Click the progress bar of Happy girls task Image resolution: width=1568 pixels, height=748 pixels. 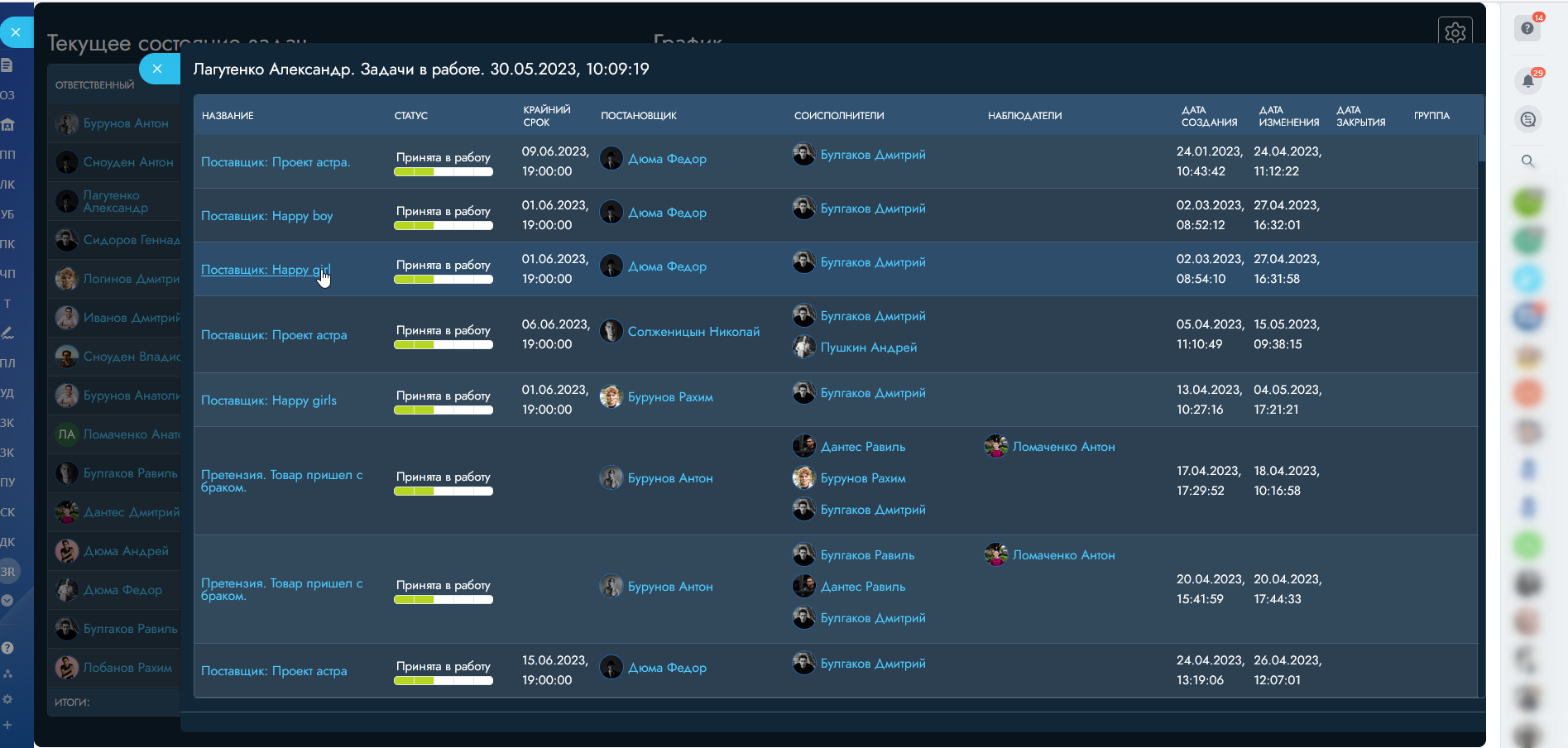(444, 410)
